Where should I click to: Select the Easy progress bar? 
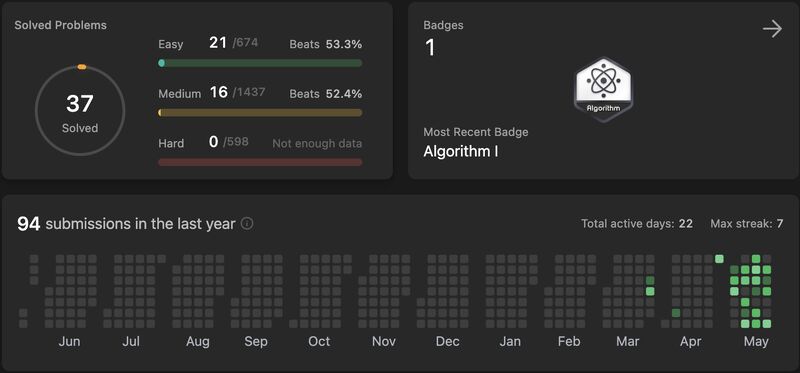260,63
